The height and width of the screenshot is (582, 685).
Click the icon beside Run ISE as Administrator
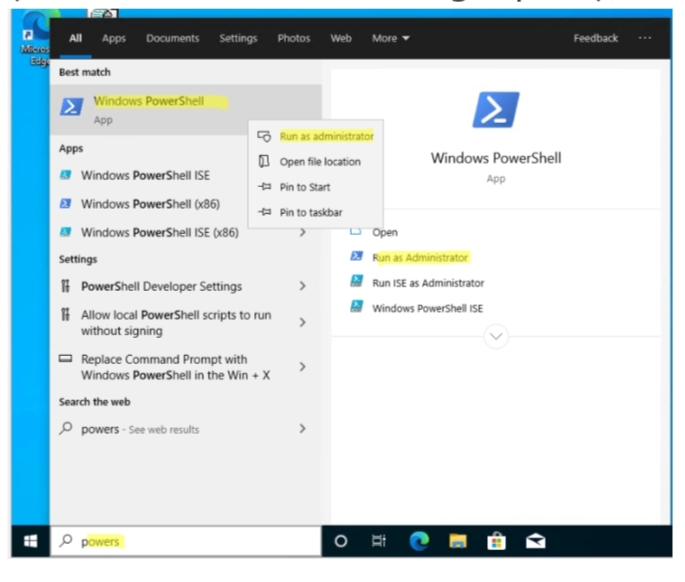coord(356,281)
